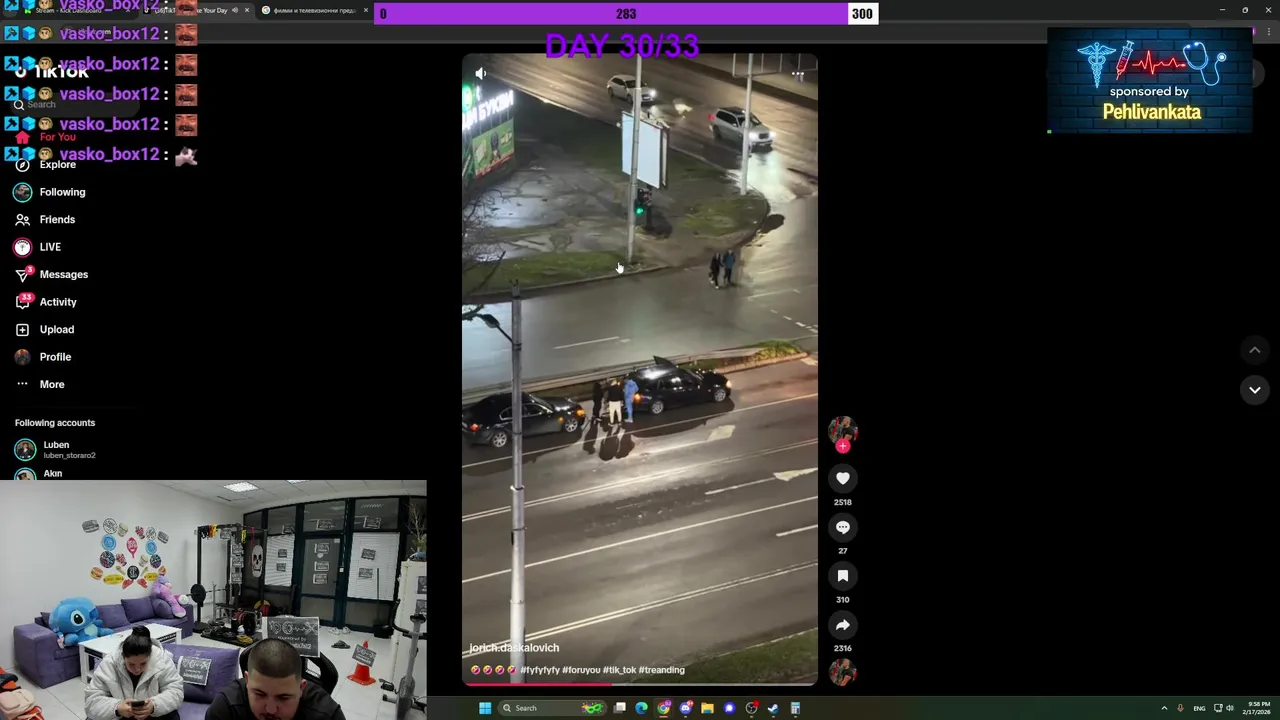Open jorich.daskalovich username link
Viewport: 1280px width, 720px height.
coord(514,648)
